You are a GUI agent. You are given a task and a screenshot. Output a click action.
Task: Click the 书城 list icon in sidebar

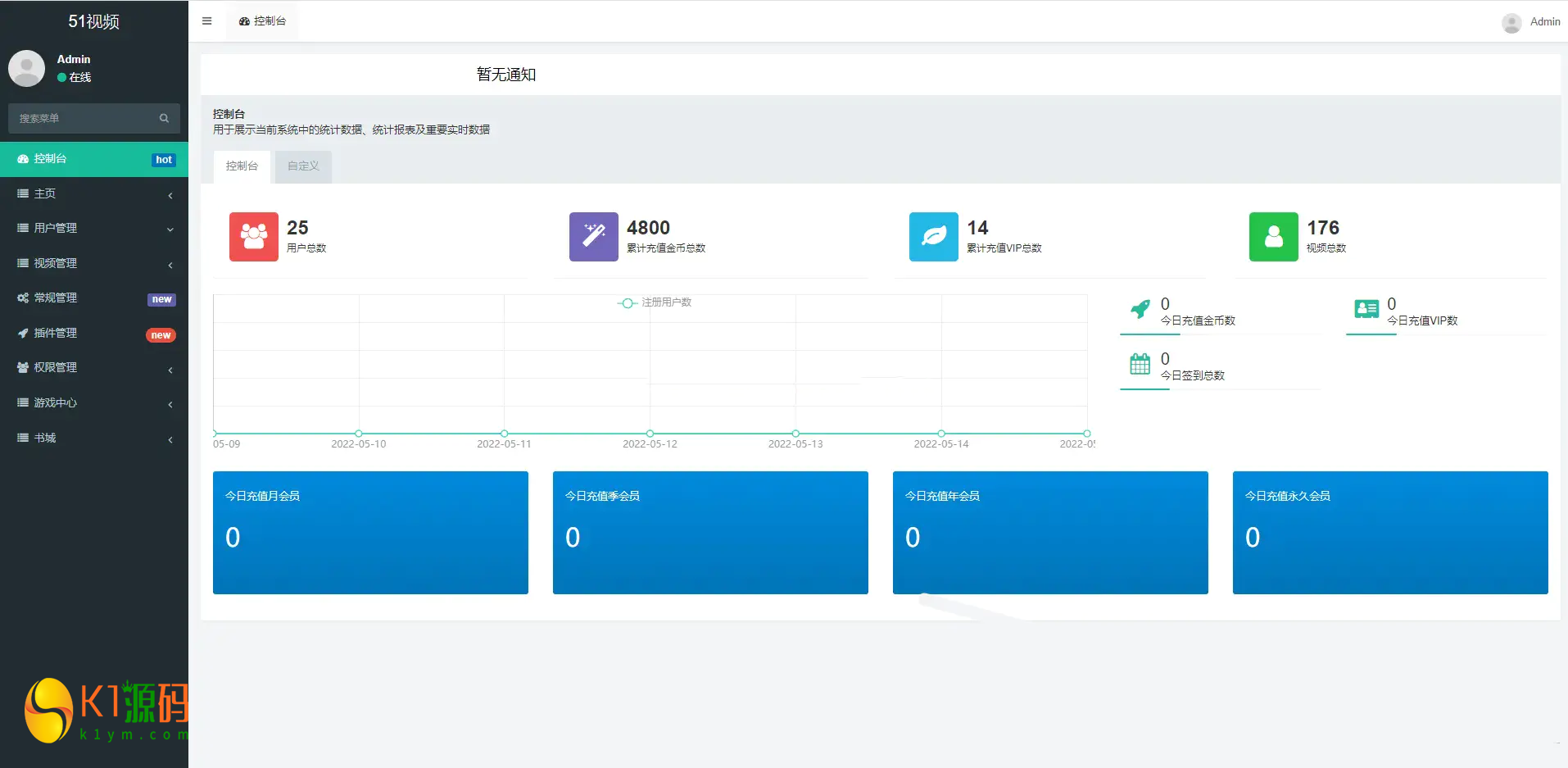pos(23,438)
